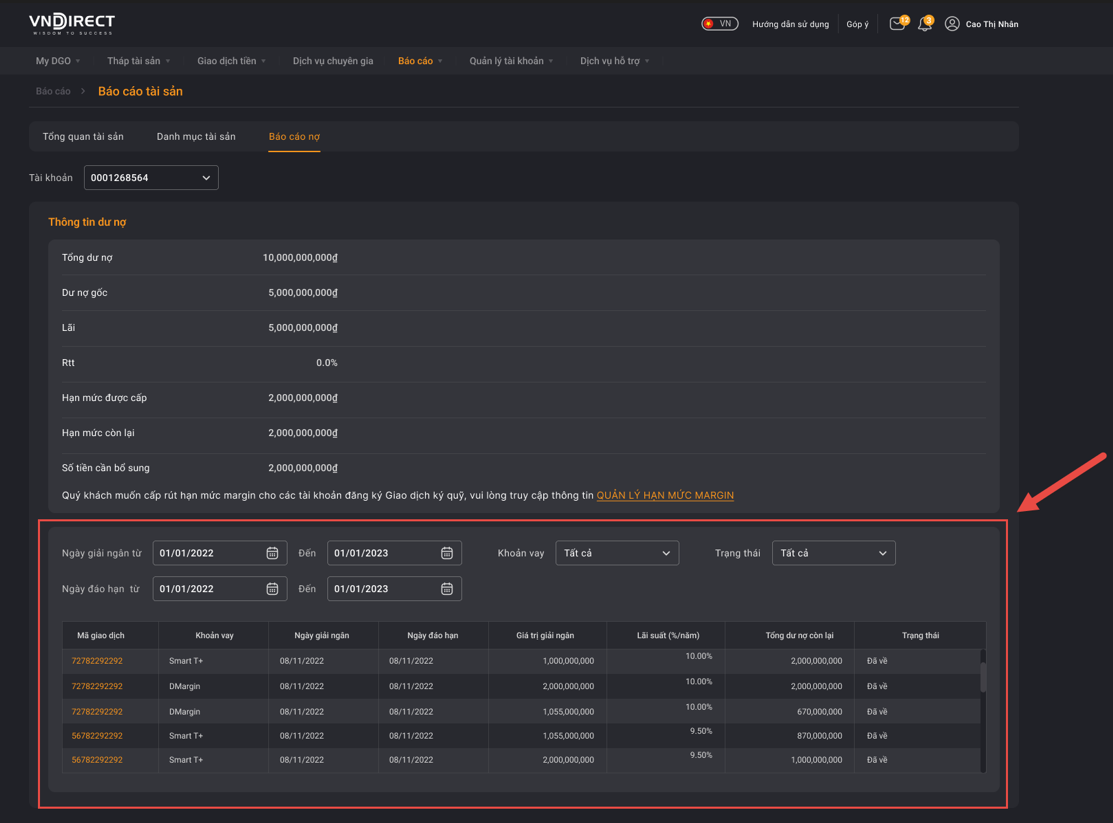Open Dịch vụ chuyên gia menu item
Screen dimensions: 1113x823
click(x=333, y=61)
